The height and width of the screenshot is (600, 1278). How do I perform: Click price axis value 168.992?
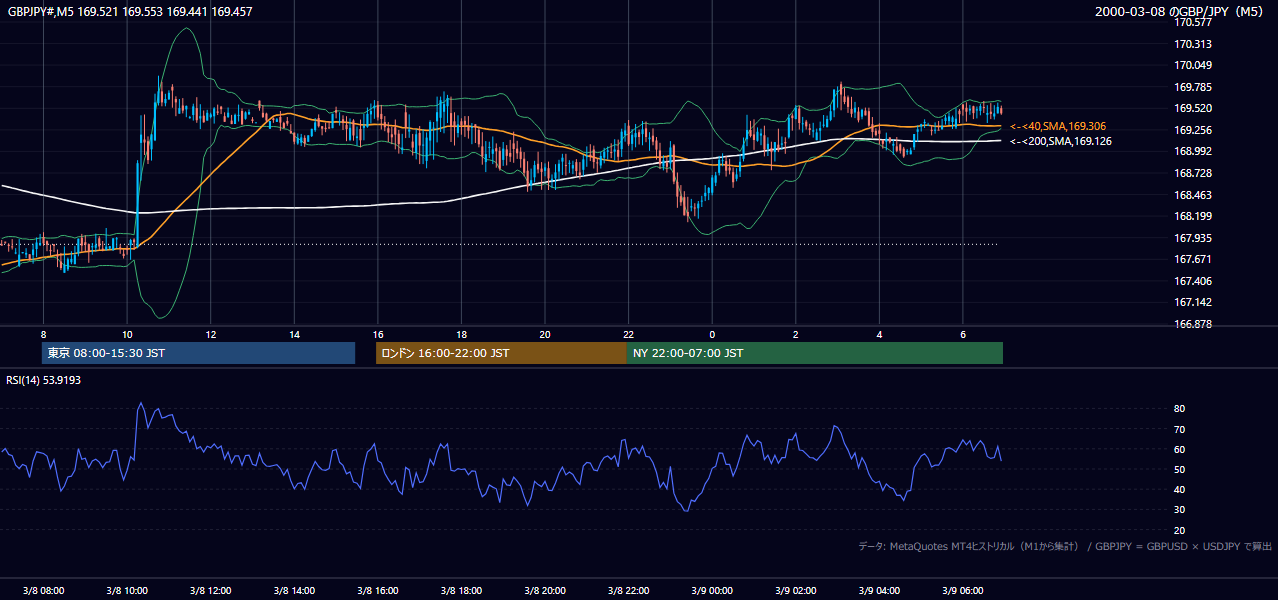(1192, 151)
